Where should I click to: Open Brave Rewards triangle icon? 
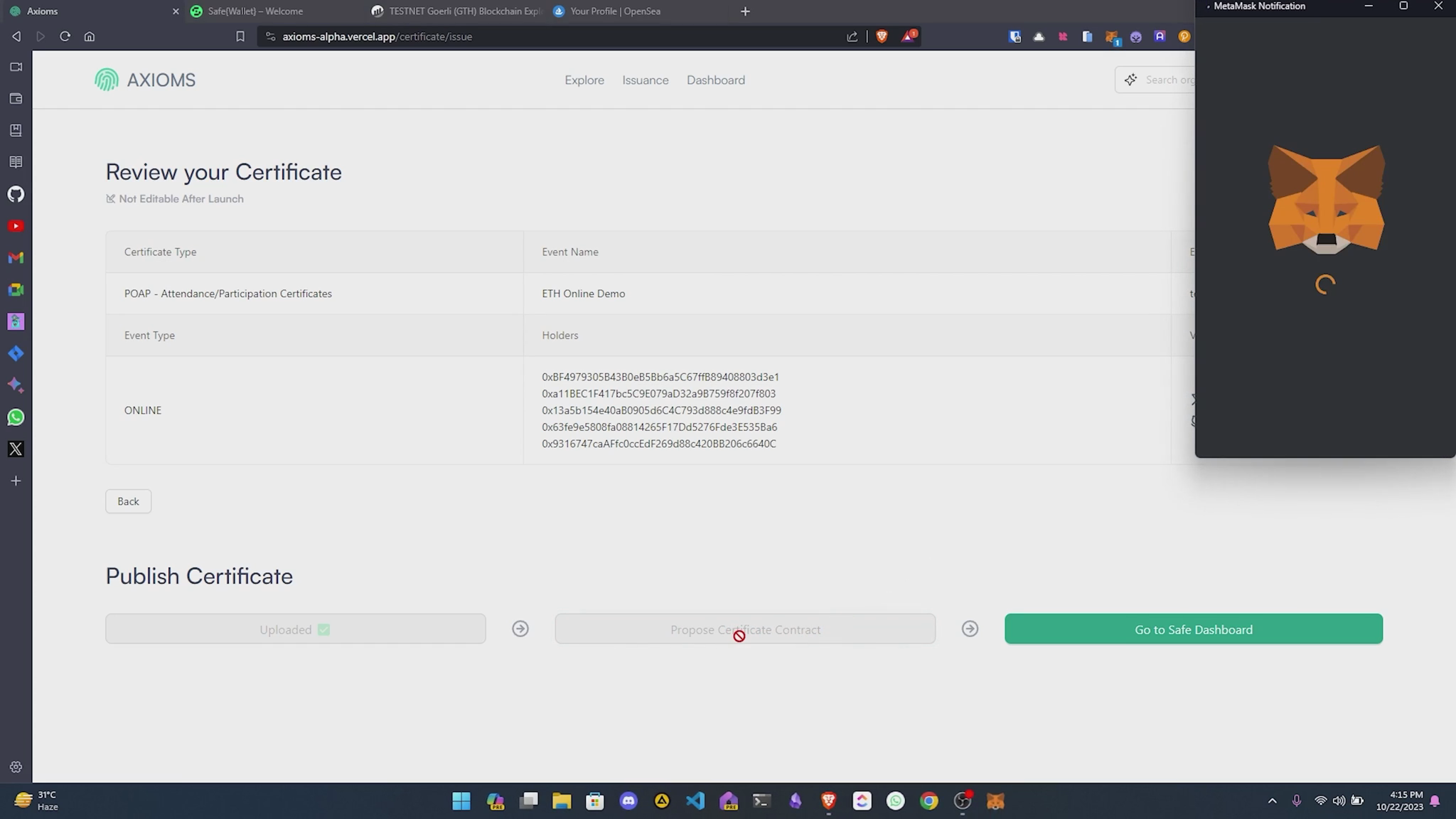909,36
